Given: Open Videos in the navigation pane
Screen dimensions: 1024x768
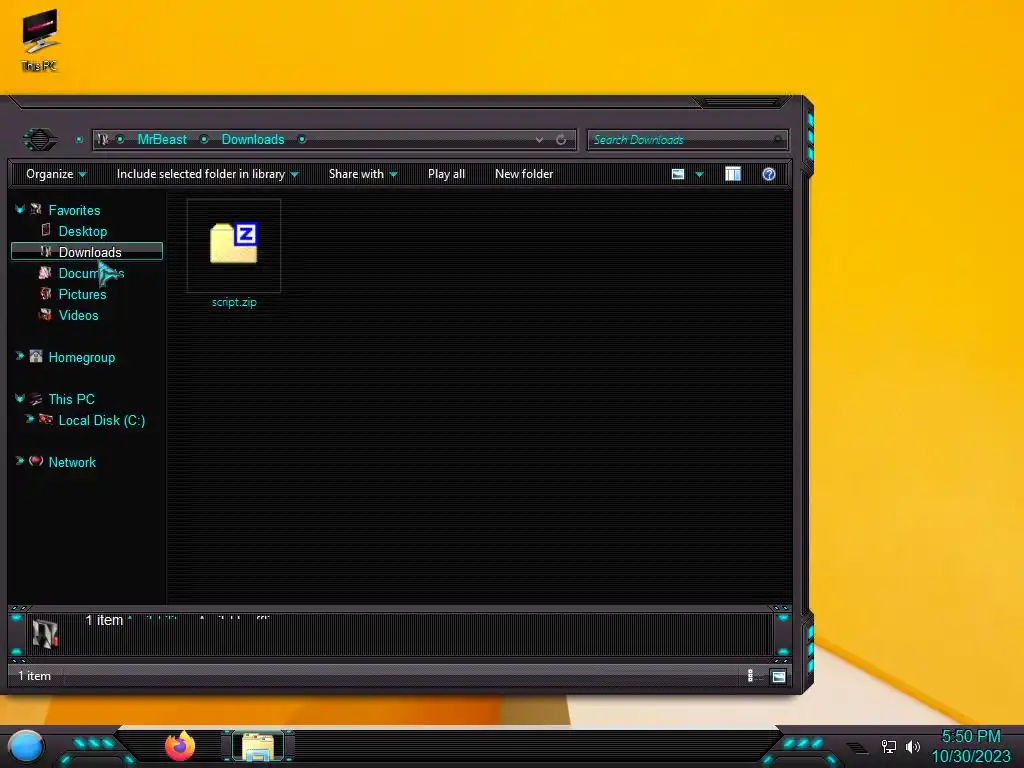Looking at the screenshot, I should coord(78,315).
